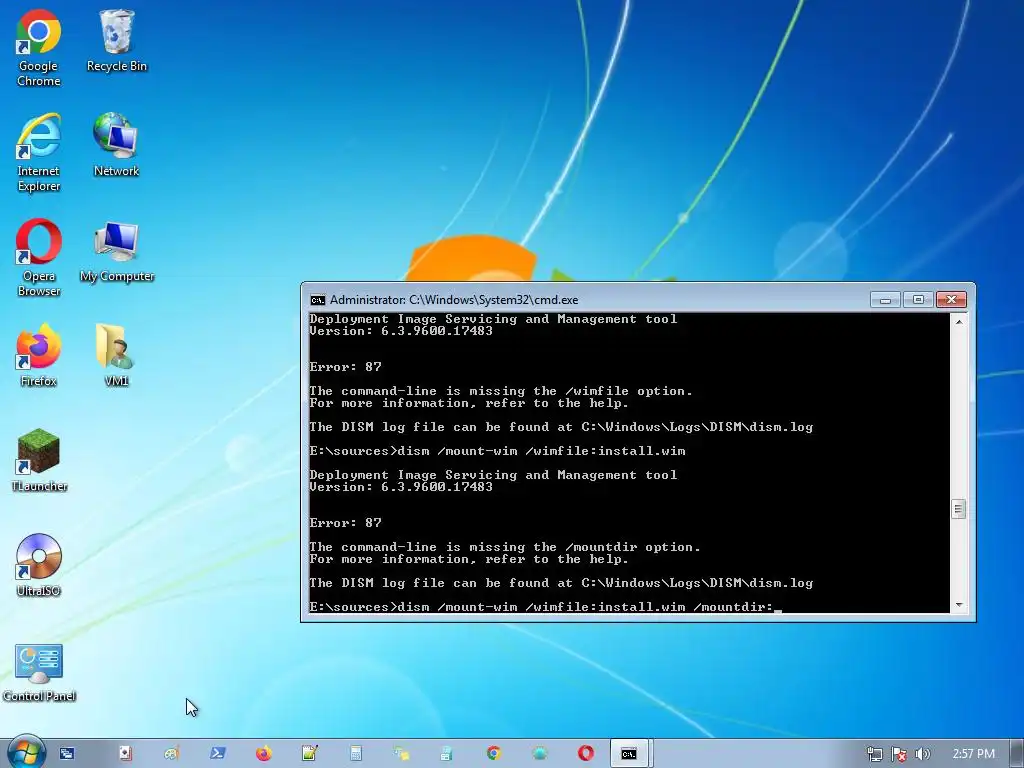Open the Windows Start menu orb
This screenshot has height=768, width=1024.
coord(26,752)
